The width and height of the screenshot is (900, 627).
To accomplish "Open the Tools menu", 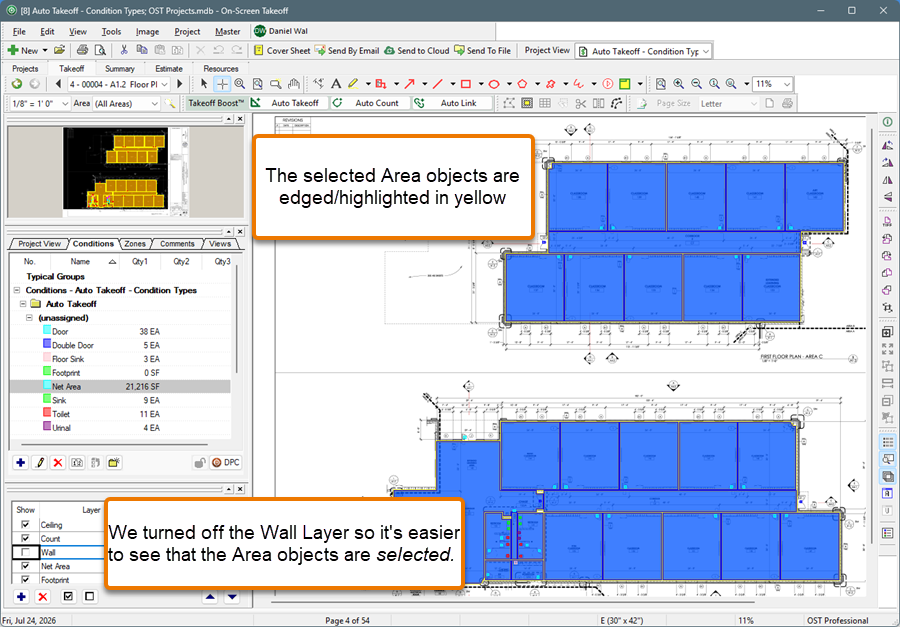I will (111, 32).
